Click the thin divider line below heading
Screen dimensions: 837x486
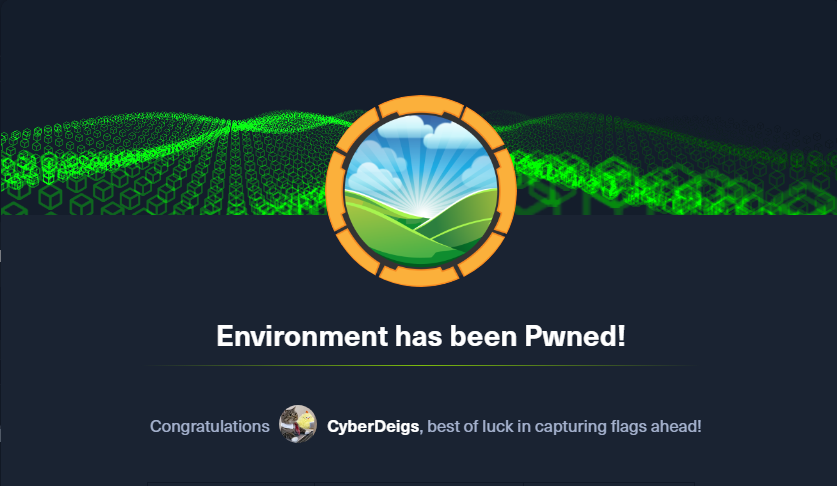(422, 365)
